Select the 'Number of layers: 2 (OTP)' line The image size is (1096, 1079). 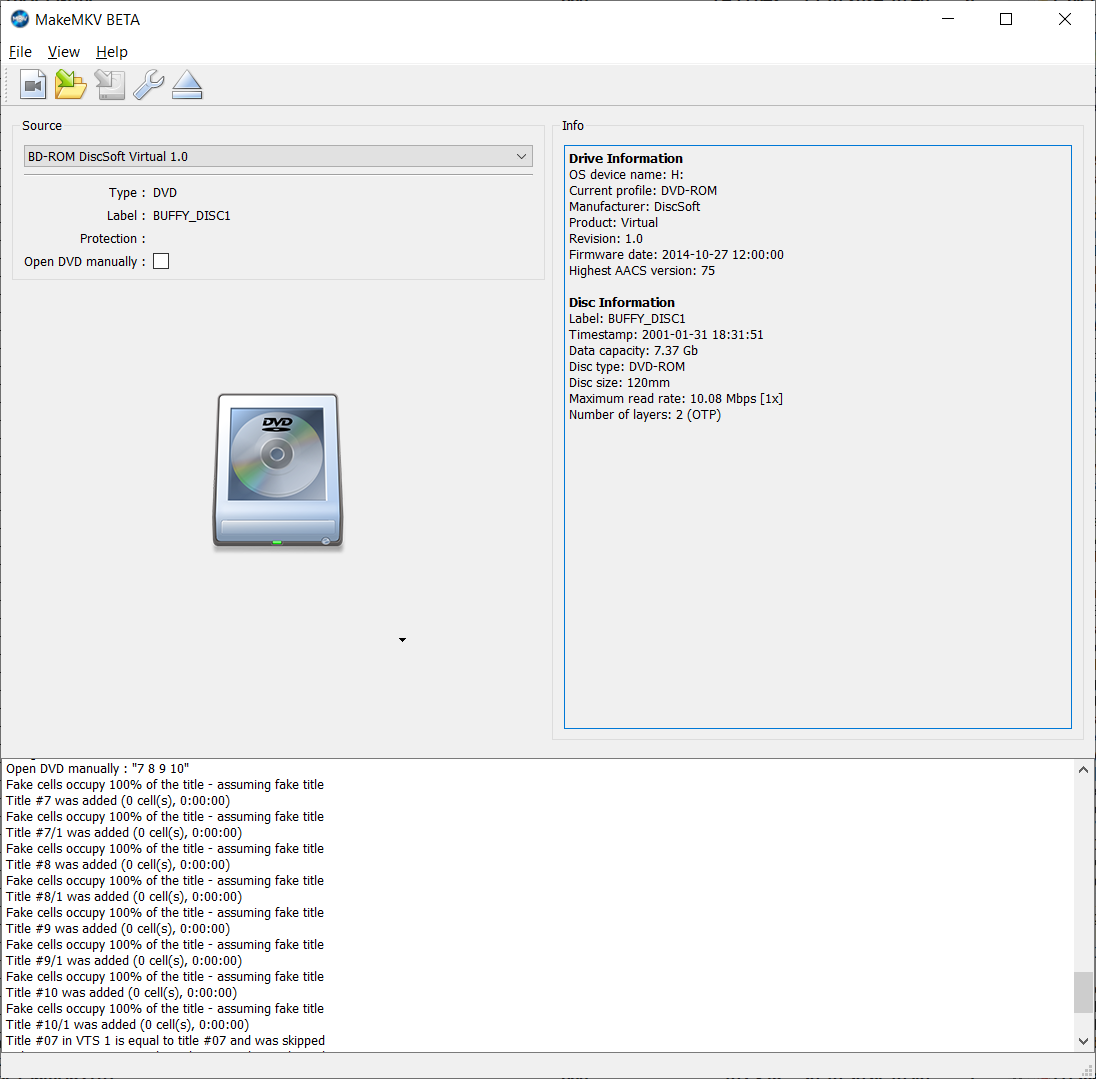[645, 415]
